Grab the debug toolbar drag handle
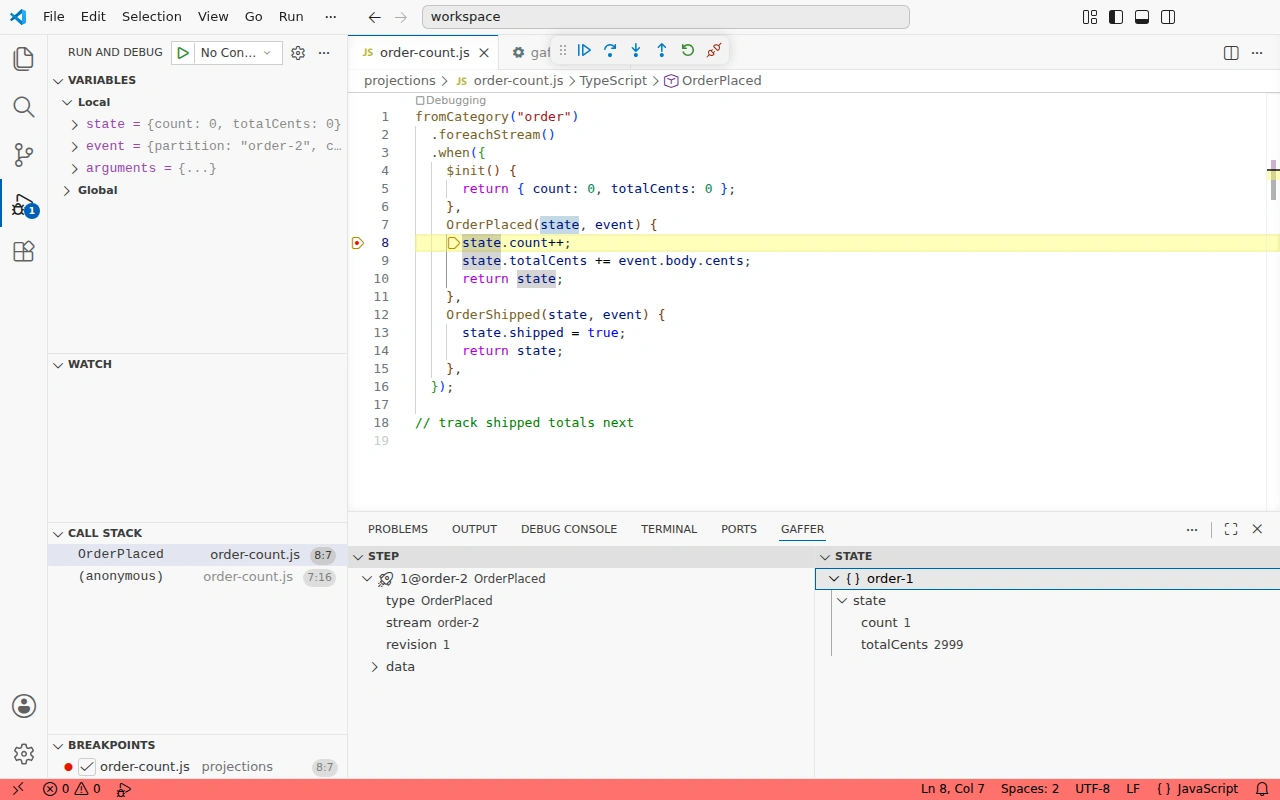 (x=563, y=50)
